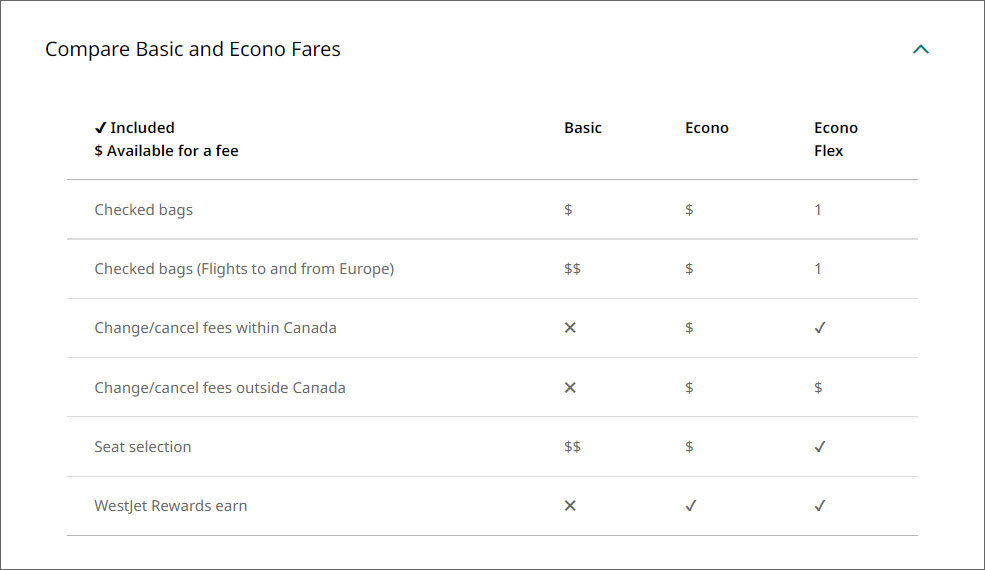Click the Compare Basic and Econo Fares heading
The height and width of the screenshot is (570, 985).
[193, 49]
